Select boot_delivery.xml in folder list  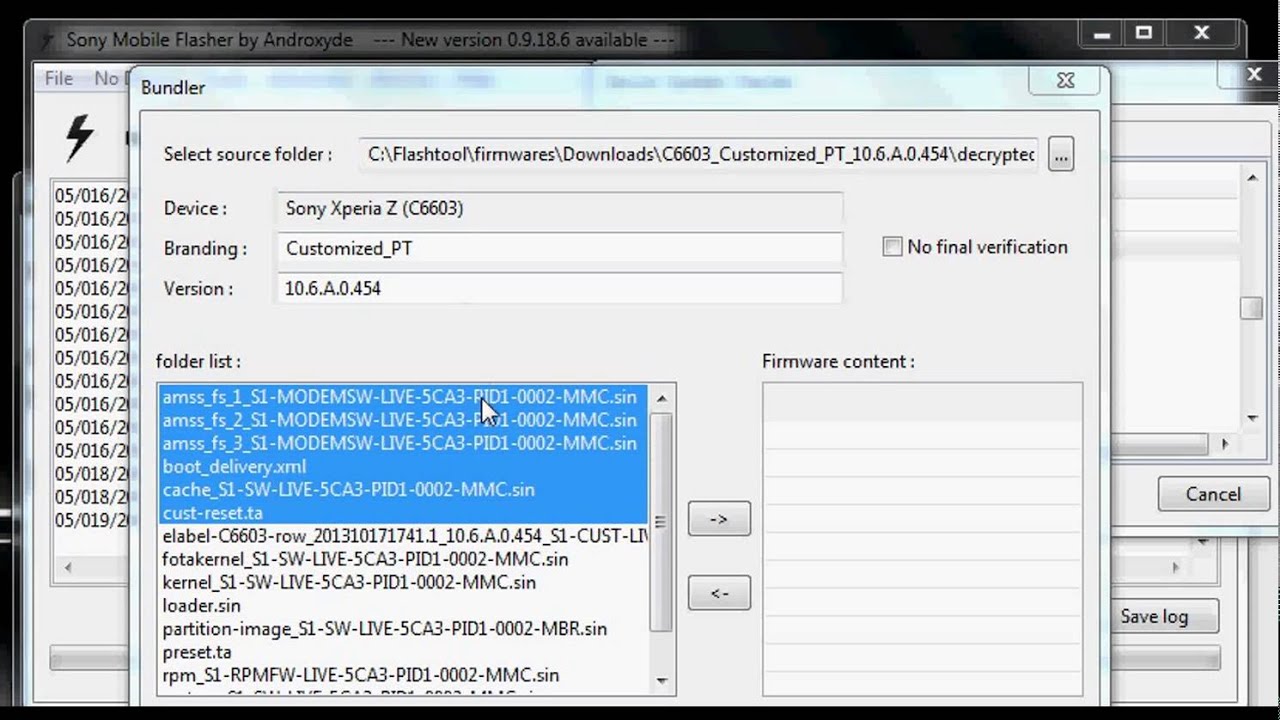point(403,466)
